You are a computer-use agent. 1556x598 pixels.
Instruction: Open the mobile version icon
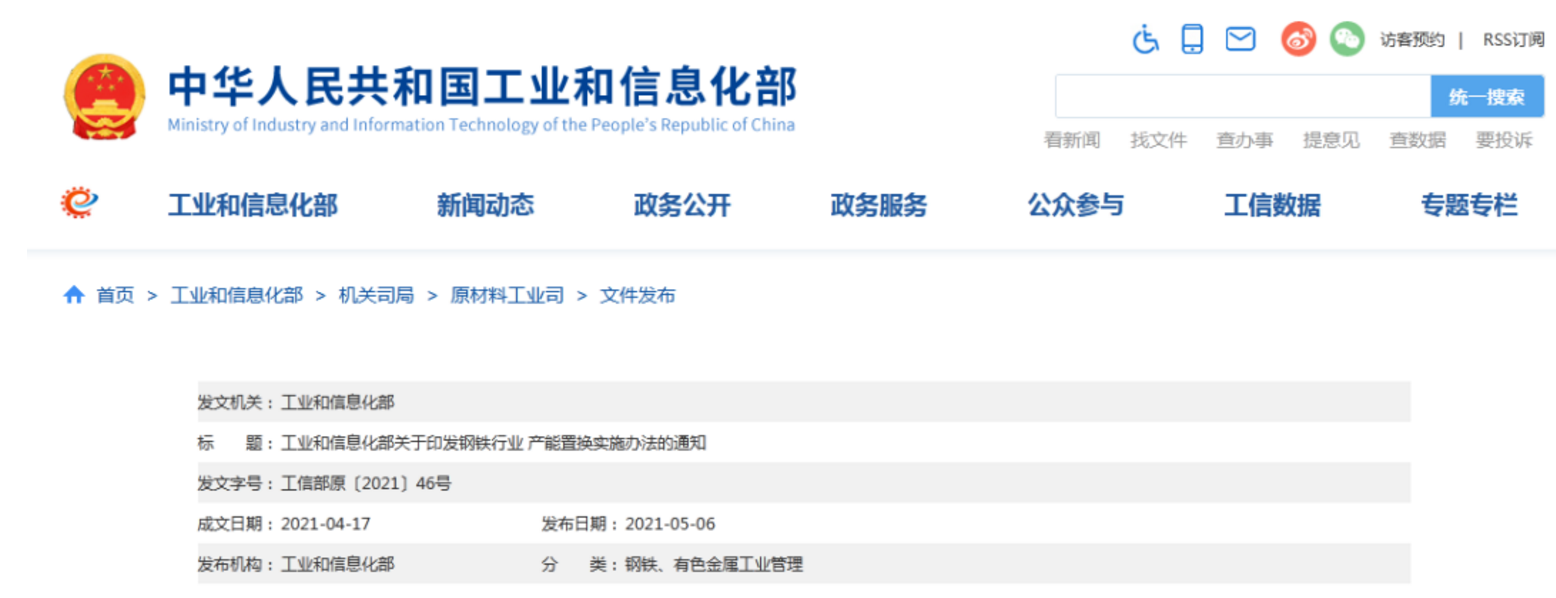pos(1192,40)
